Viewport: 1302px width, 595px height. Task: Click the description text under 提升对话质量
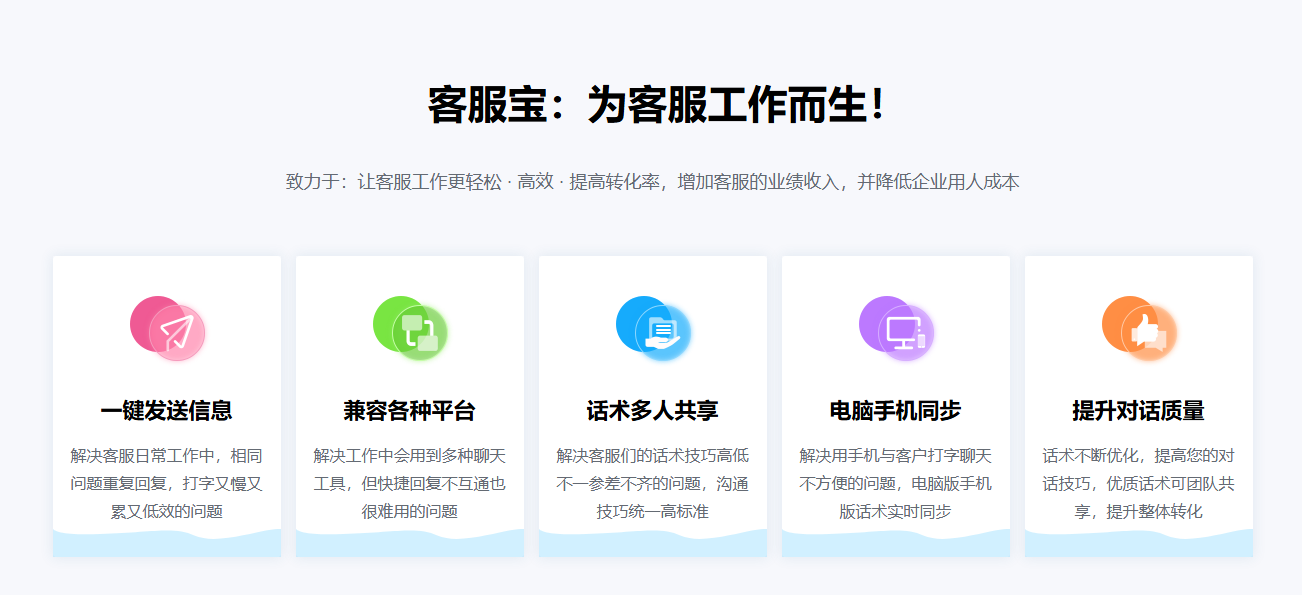click(1138, 482)
